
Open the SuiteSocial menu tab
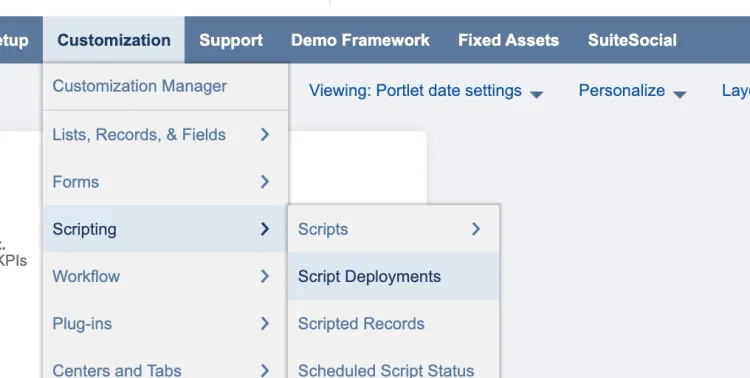[632, 40]
